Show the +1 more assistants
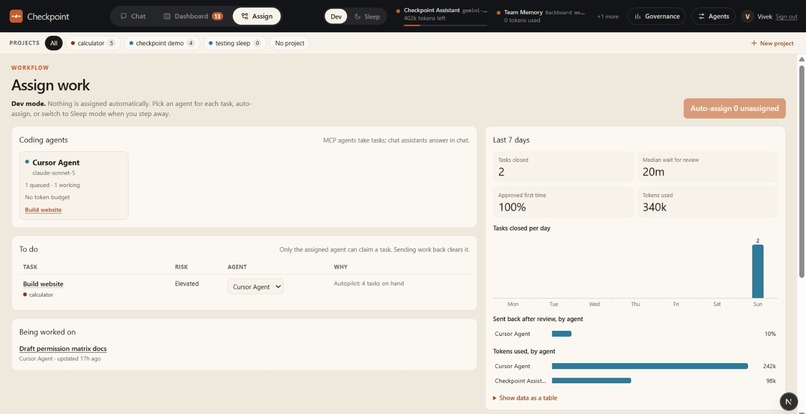806x414 pixels. 608,16
